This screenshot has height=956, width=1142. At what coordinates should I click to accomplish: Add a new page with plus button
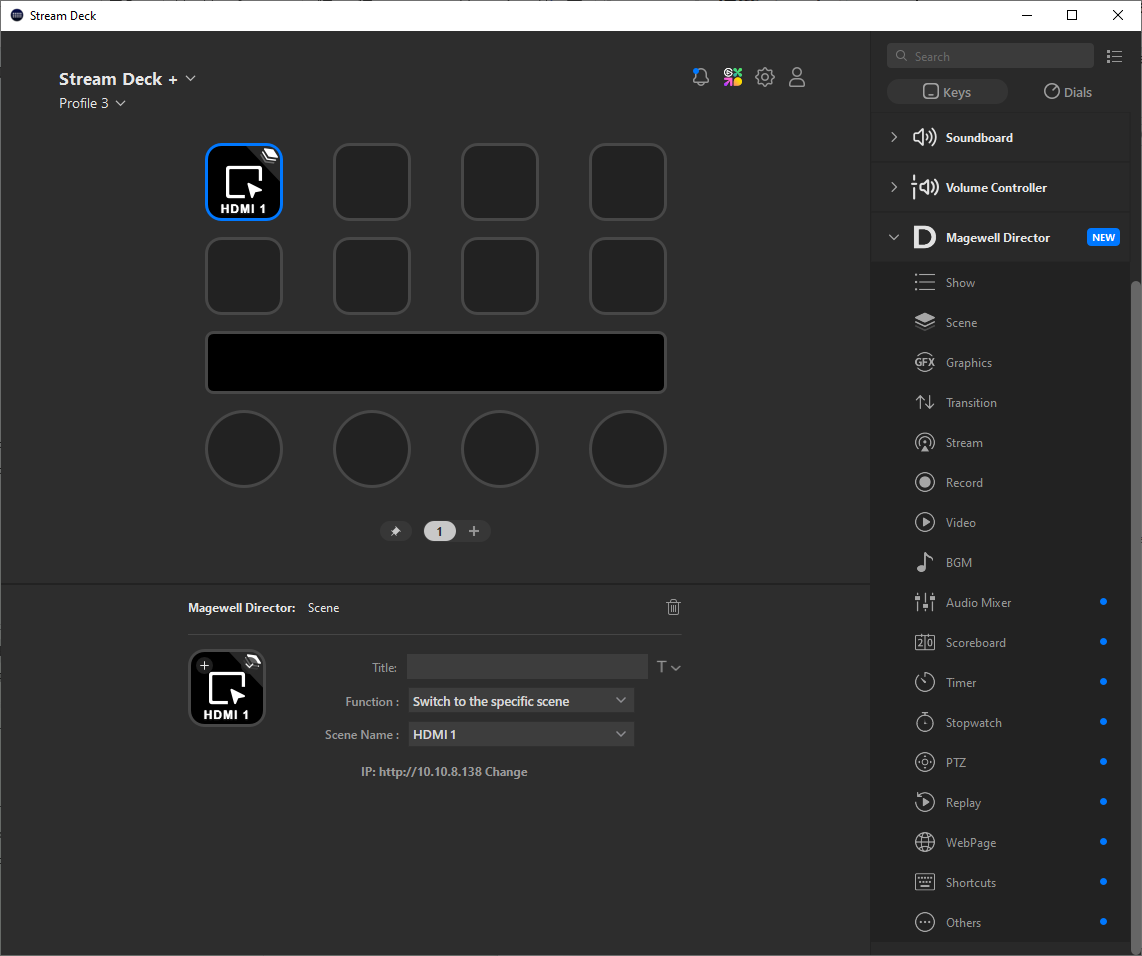click(474, 532)
